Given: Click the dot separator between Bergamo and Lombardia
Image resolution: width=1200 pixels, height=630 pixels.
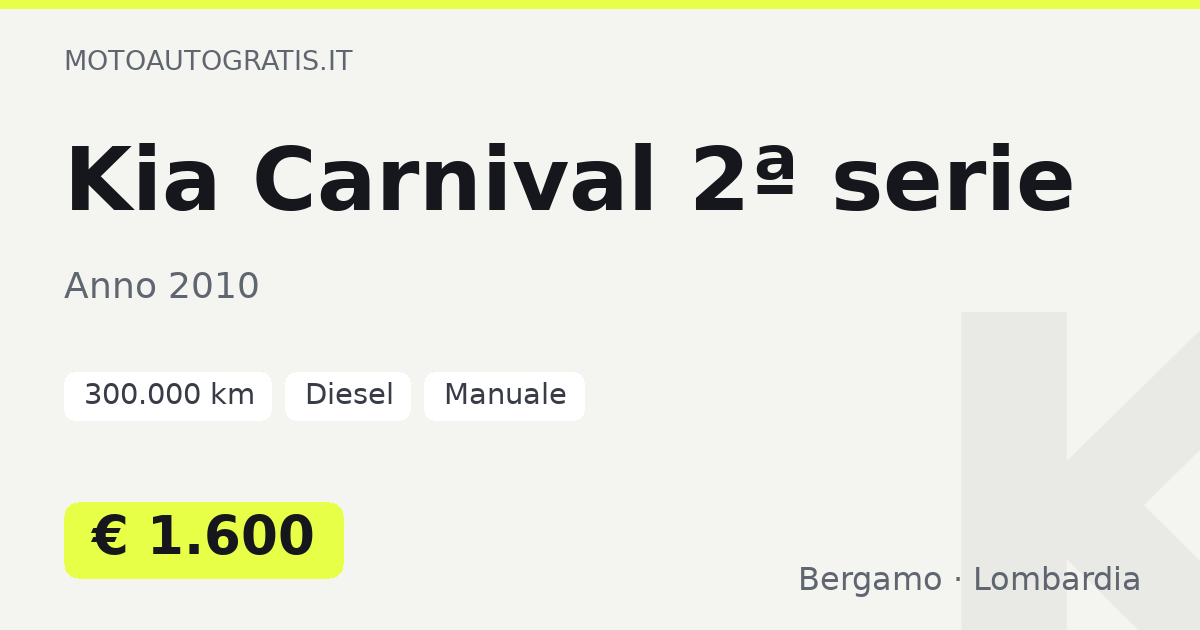Looking at the screenshot, I should click(x=958, y=580).
